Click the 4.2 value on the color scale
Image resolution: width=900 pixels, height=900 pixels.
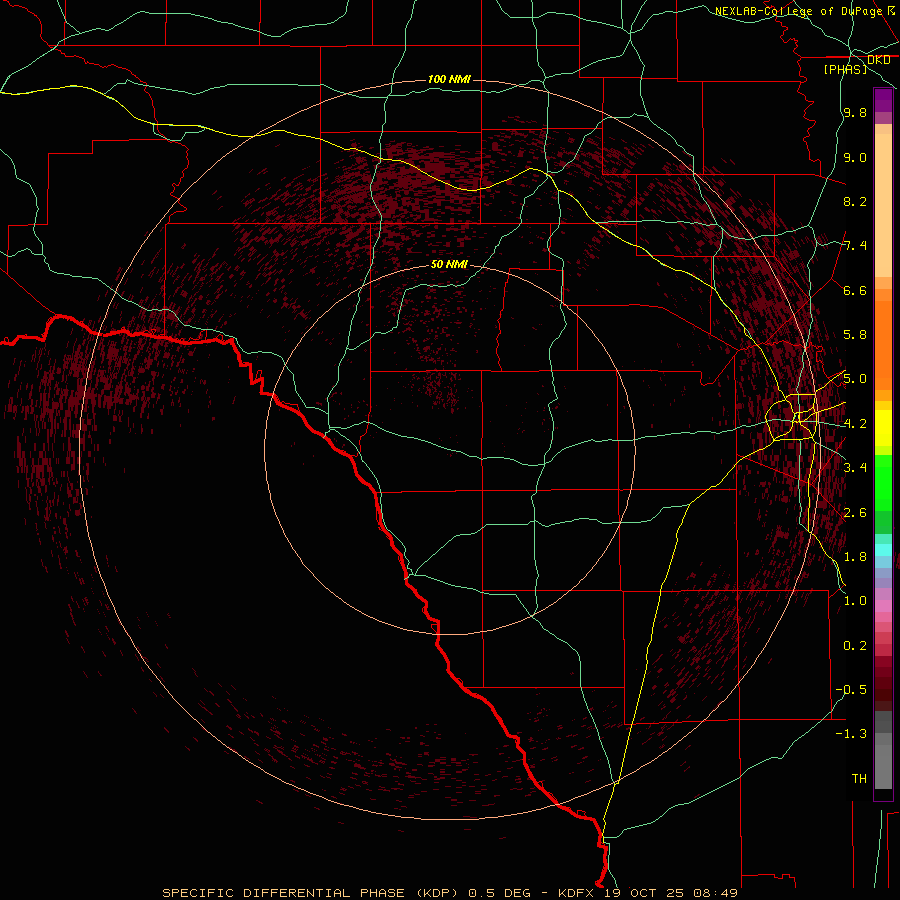point(855,424)
